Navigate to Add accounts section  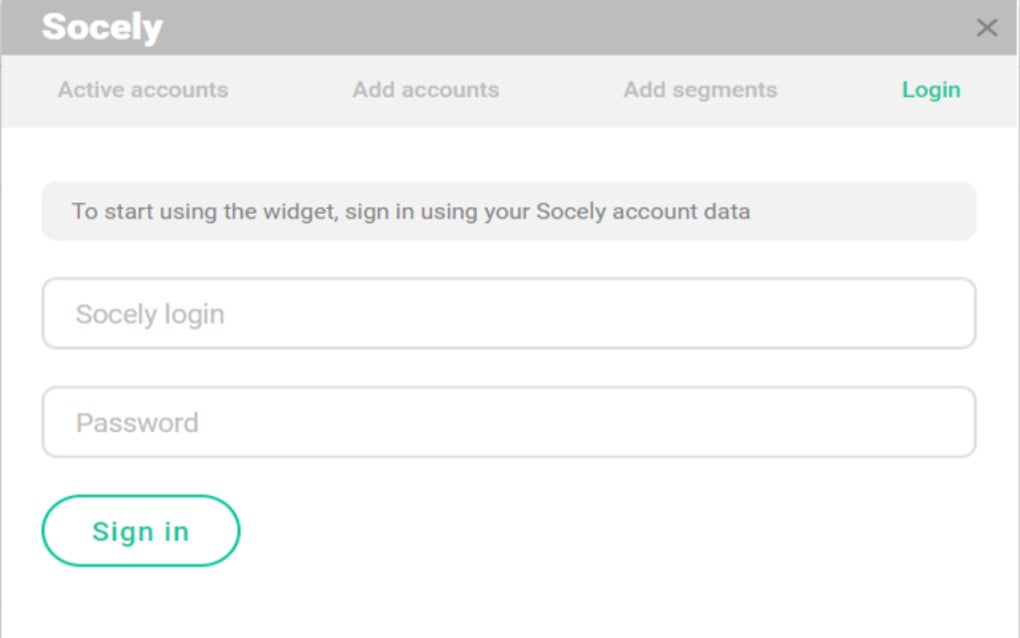(426, 90)
